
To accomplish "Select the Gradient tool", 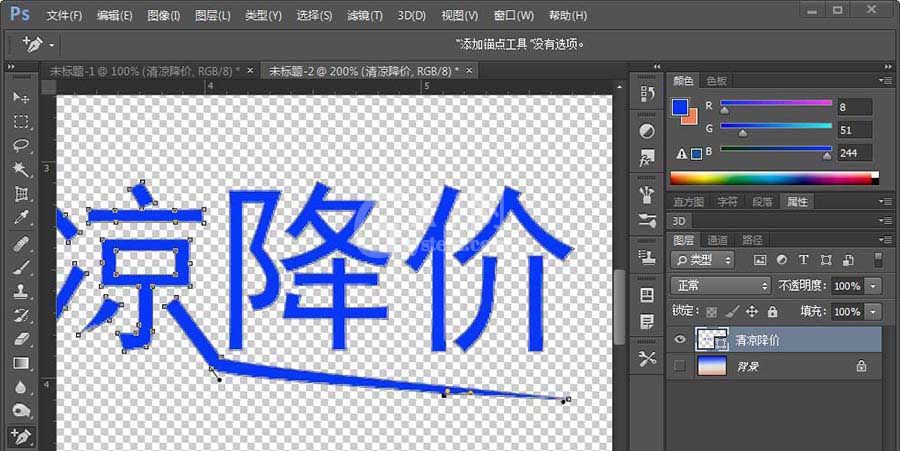I will tap(21, 364).
